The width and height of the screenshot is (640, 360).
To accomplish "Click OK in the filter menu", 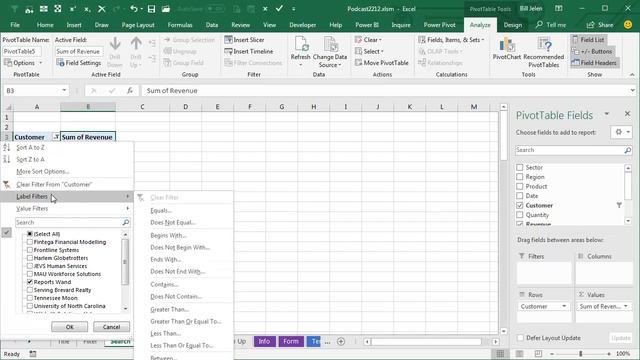I will pyautogui.click(x=69, y=327).
